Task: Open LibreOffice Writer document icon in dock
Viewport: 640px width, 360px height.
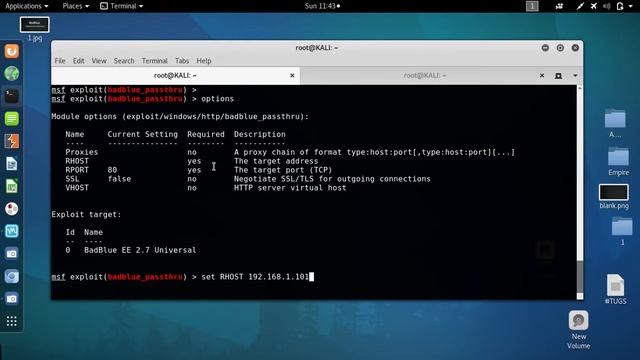Action: [11, 164]
